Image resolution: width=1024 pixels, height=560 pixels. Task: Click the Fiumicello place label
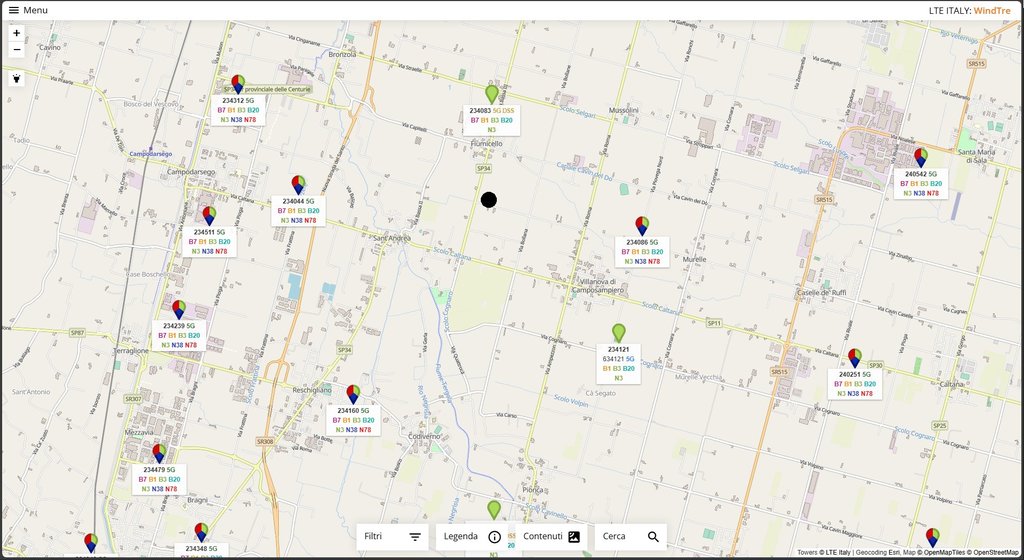[487, 144]
